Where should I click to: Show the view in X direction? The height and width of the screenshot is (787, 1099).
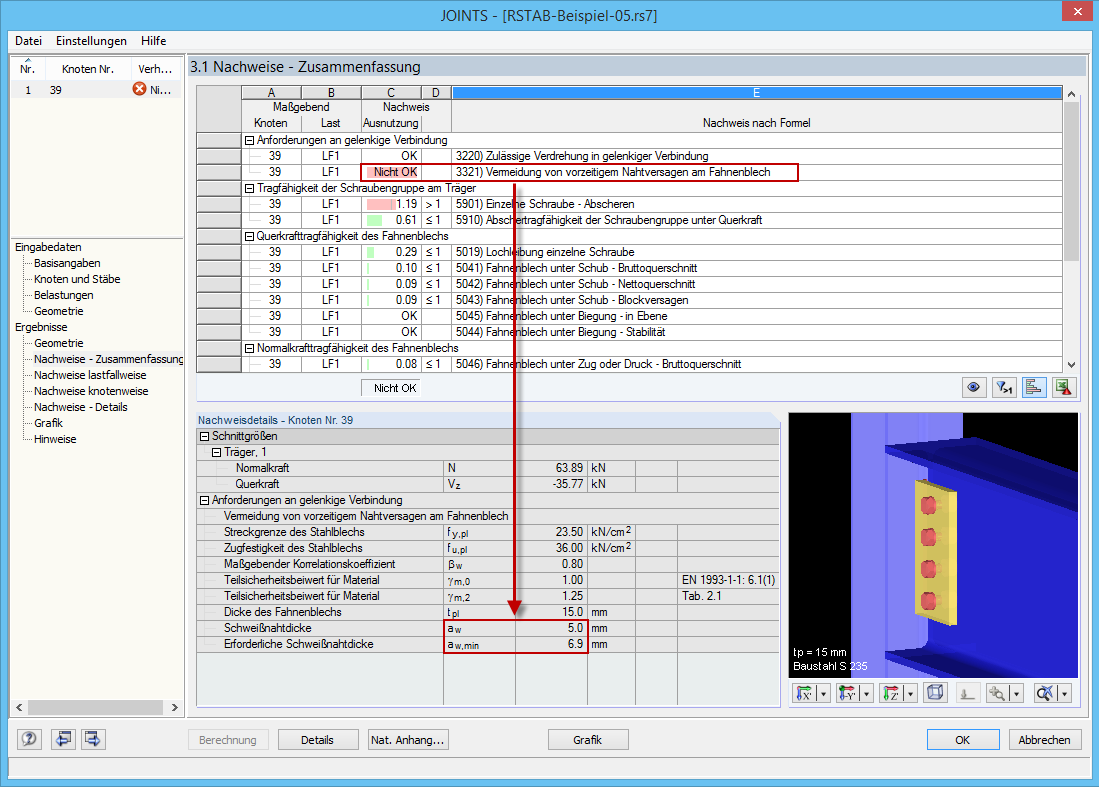click(x=805, y=693)
